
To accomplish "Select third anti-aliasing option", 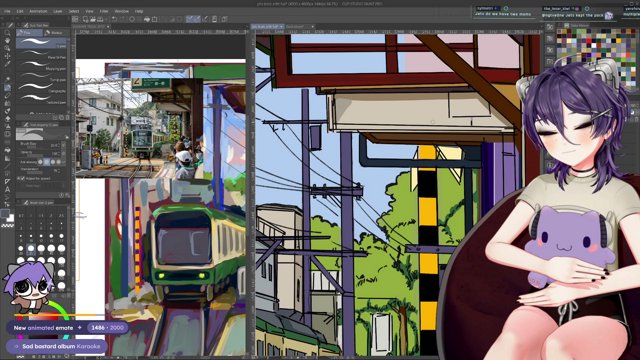I will [x=53, y=162].
